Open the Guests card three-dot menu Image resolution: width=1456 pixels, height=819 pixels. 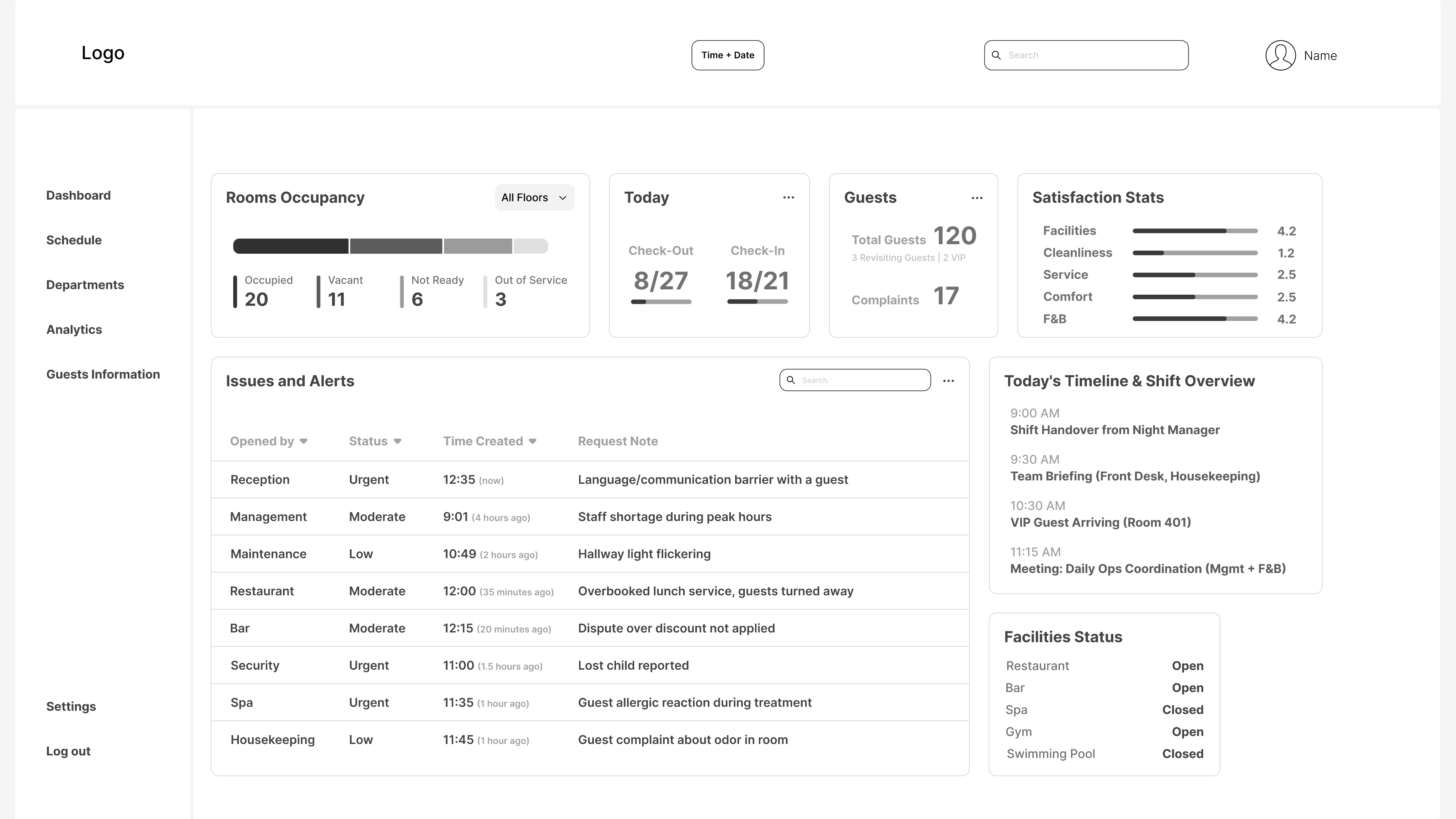pyautogui.click(x=977, y=198)
